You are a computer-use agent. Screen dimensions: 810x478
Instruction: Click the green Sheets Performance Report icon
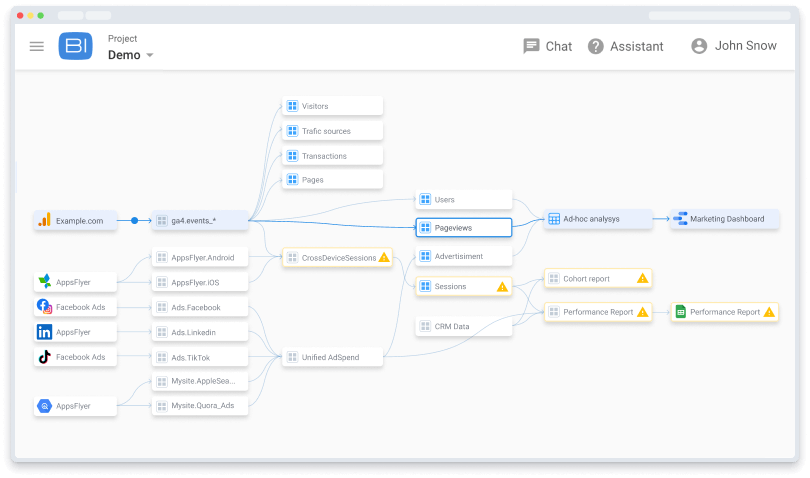680,312
